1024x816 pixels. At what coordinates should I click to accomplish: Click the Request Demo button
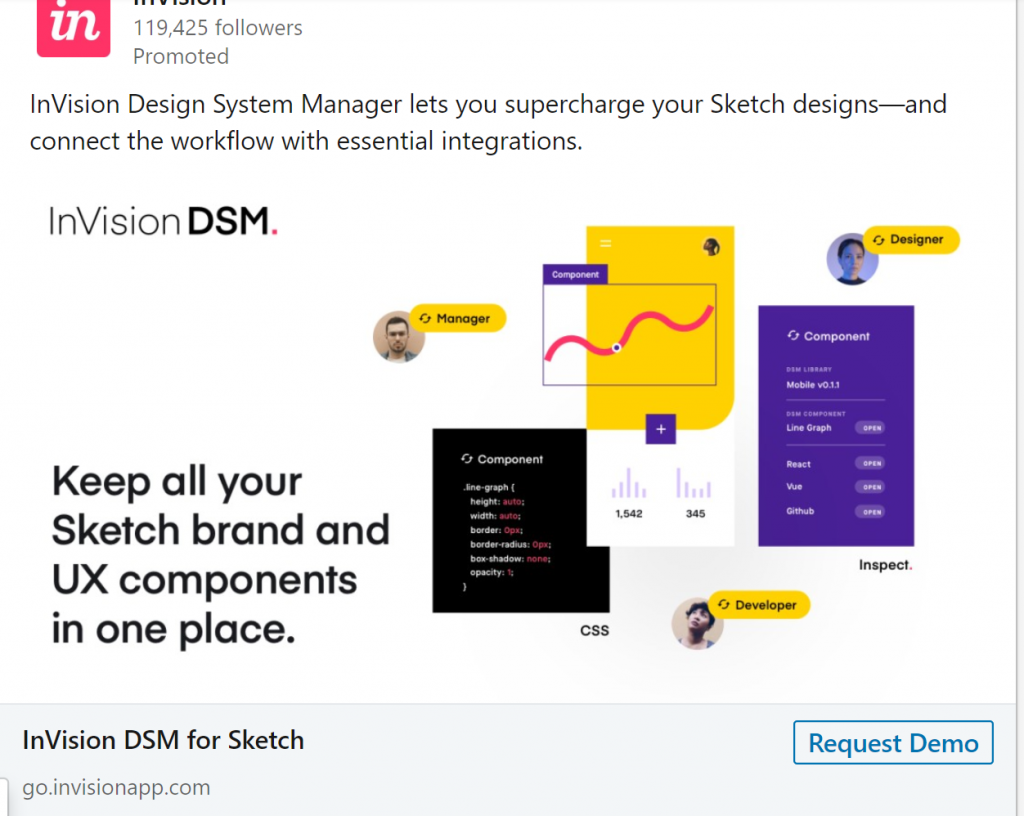click(893, 742)
